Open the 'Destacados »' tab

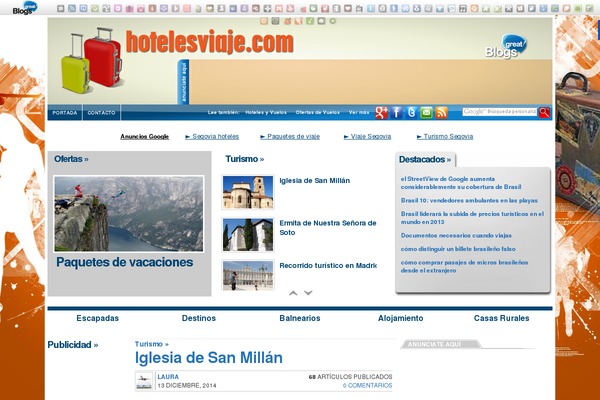tap(425, 160)
